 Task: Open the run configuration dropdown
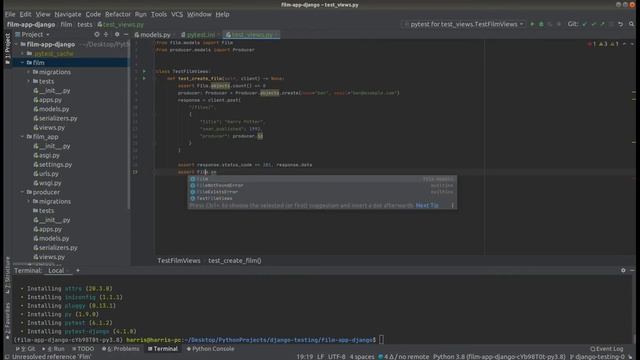(x=464, y=24)
